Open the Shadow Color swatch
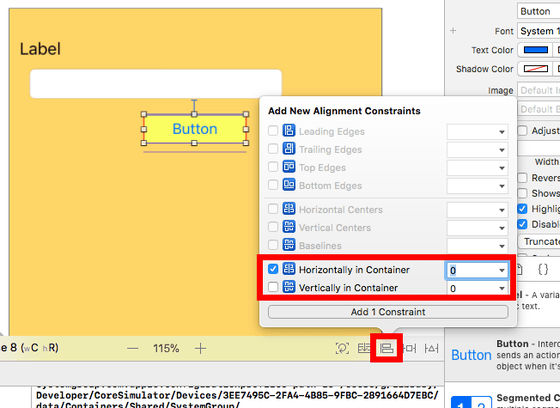Image resolution: width=560 pixels, height=408 pixels. (x=536, y=69)
